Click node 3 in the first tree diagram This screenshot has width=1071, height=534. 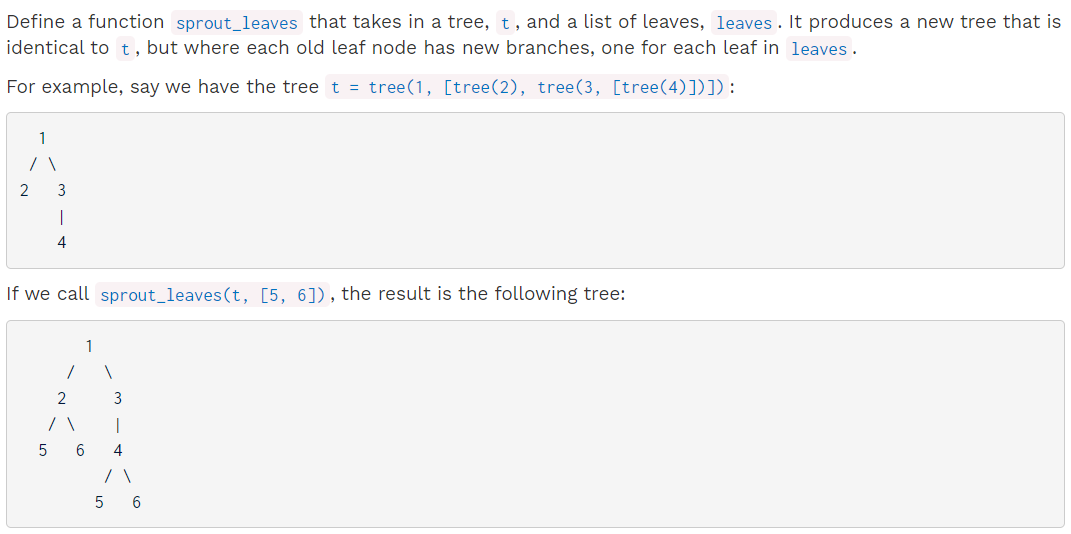pos(61,191)
